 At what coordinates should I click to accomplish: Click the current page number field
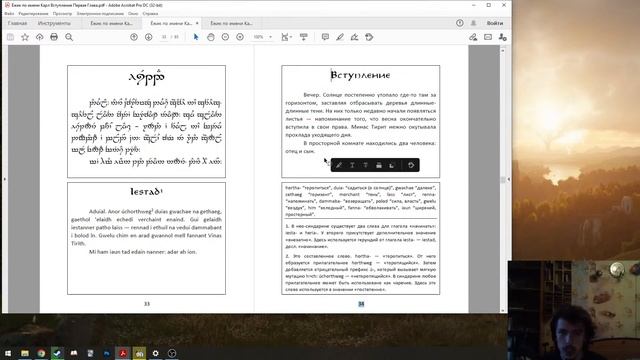tap(164, 37)
